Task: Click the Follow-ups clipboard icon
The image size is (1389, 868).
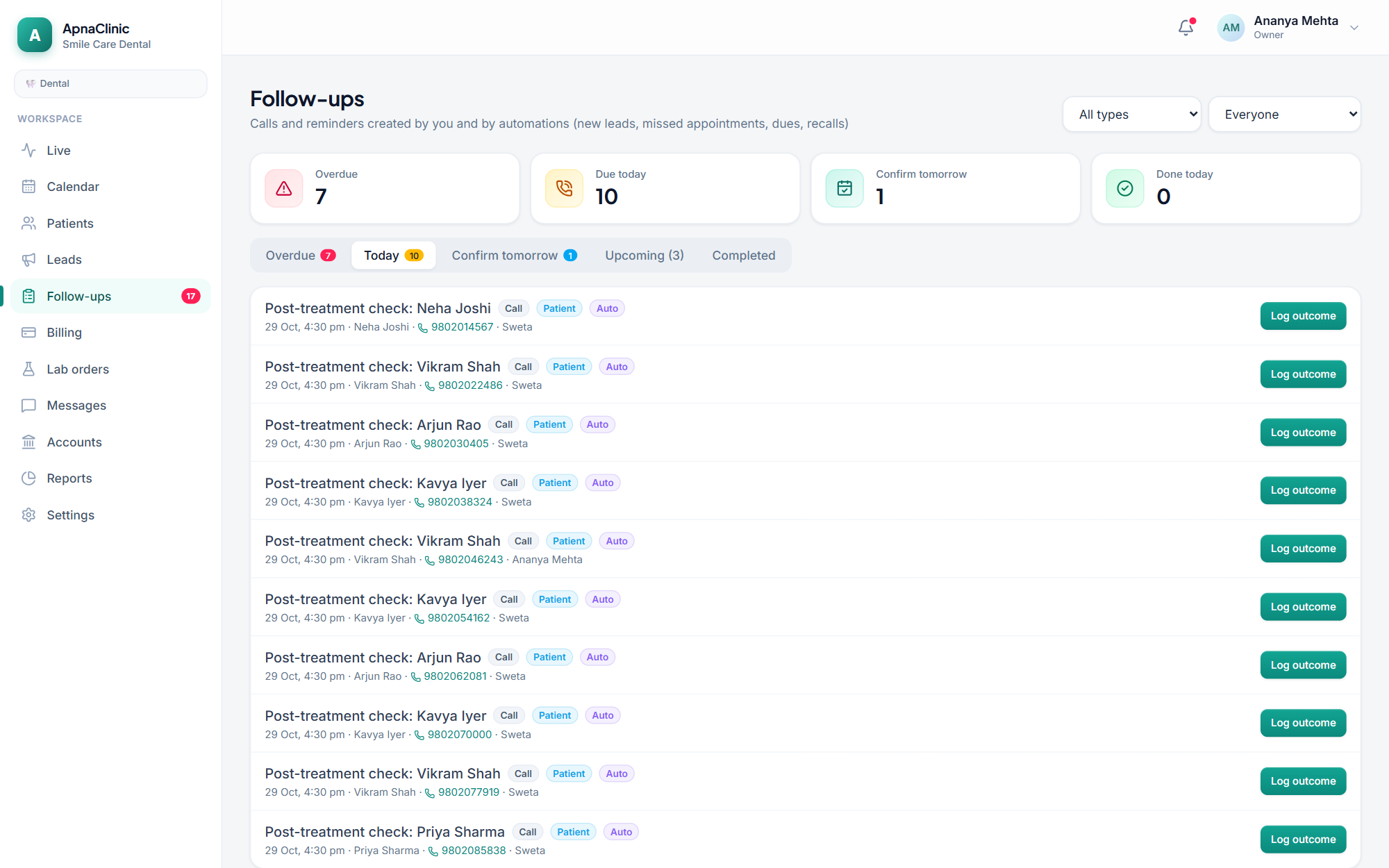Action: point(28,296)
